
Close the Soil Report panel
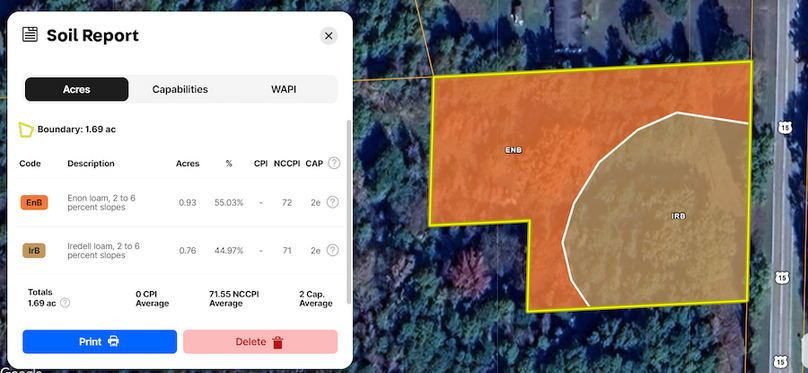tap(328, 36)
